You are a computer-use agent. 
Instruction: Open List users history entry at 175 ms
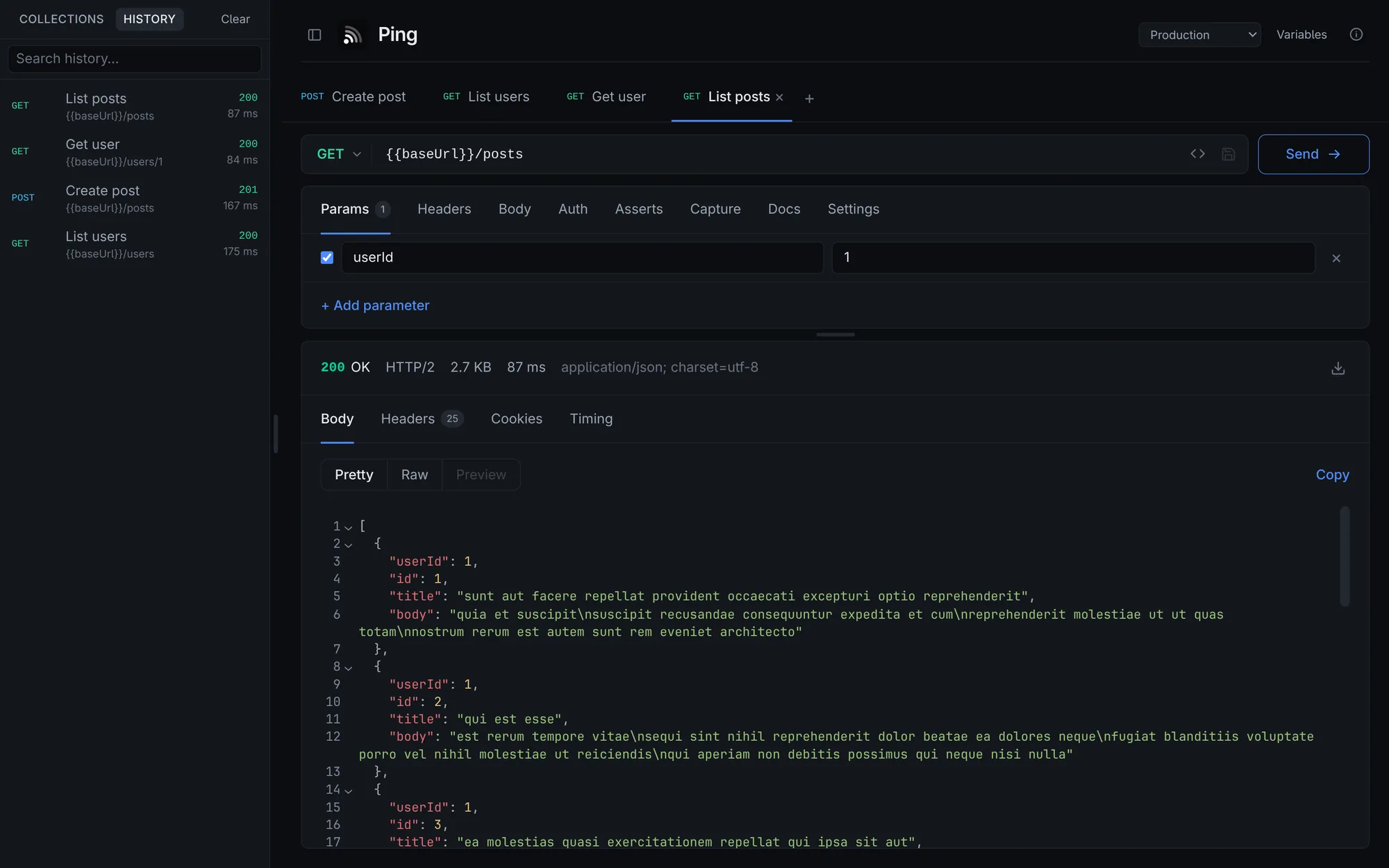(135, 244)
